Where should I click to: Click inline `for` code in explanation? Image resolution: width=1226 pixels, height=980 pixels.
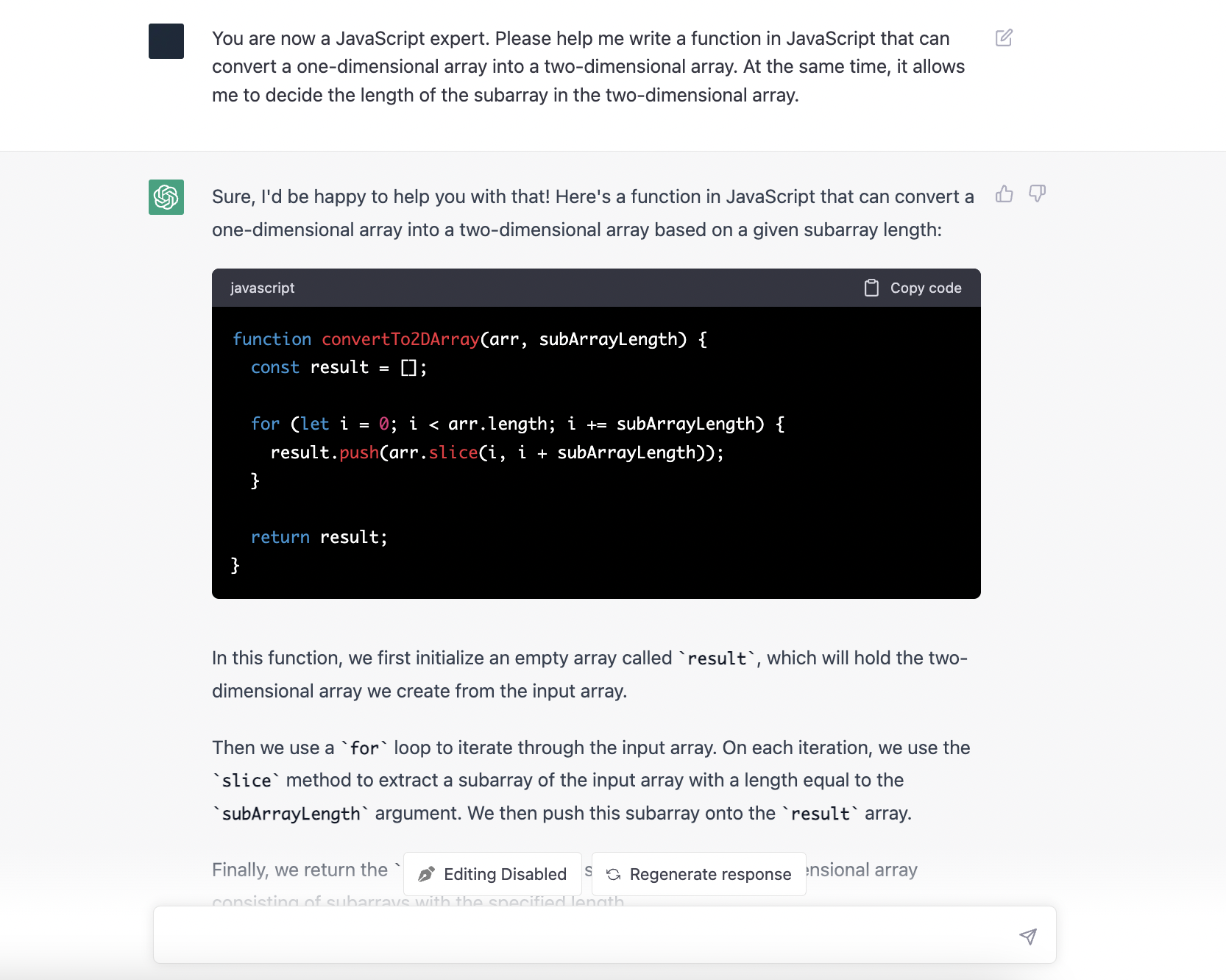pyautogui.click(x=364, y=748)
